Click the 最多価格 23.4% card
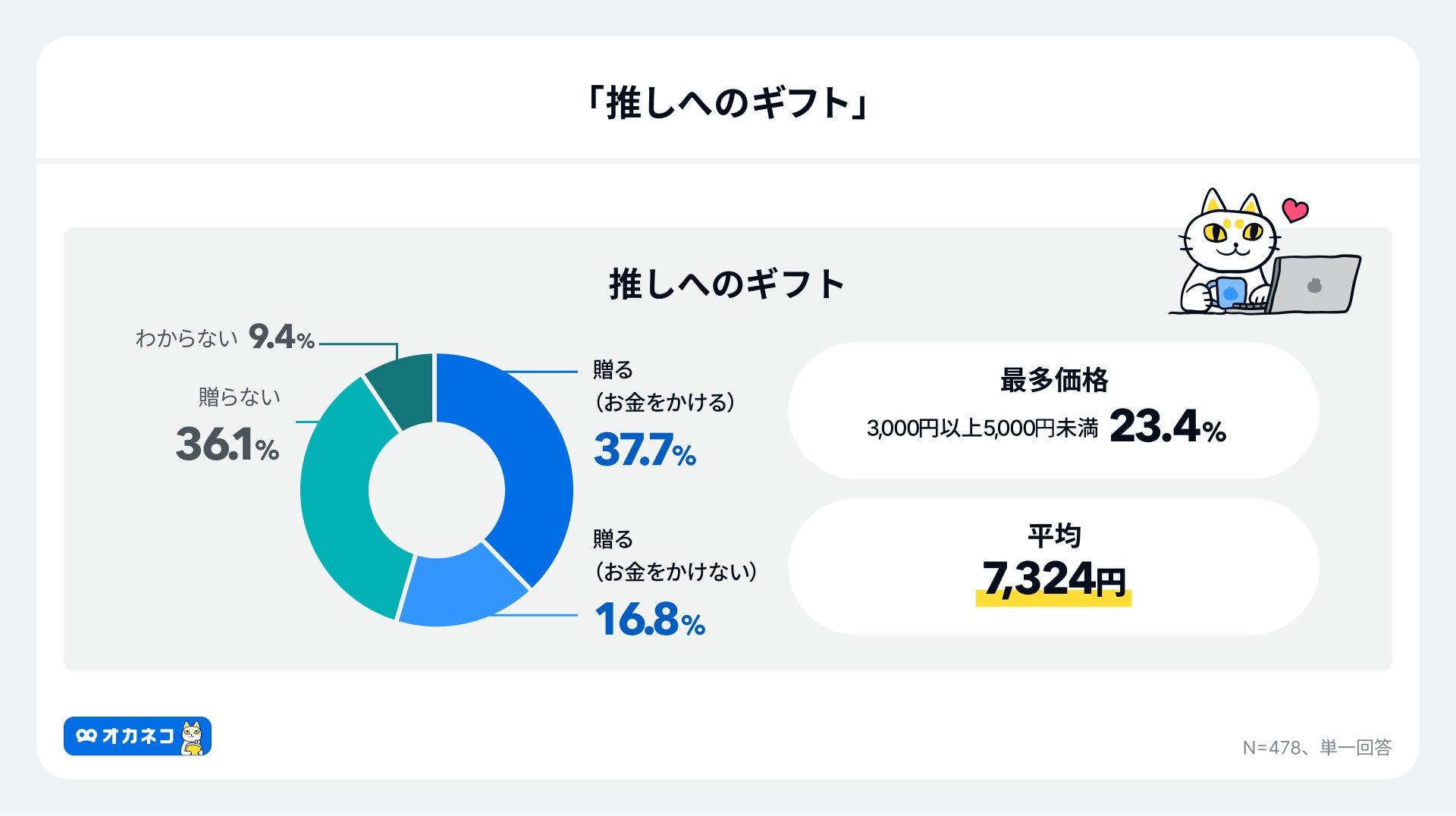1456x816 pixels. pos(1053,410)
